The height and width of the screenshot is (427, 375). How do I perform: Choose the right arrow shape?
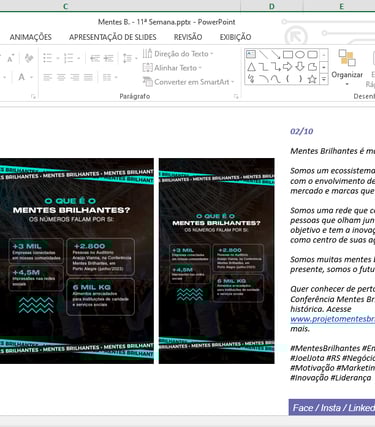coord(287,67)
